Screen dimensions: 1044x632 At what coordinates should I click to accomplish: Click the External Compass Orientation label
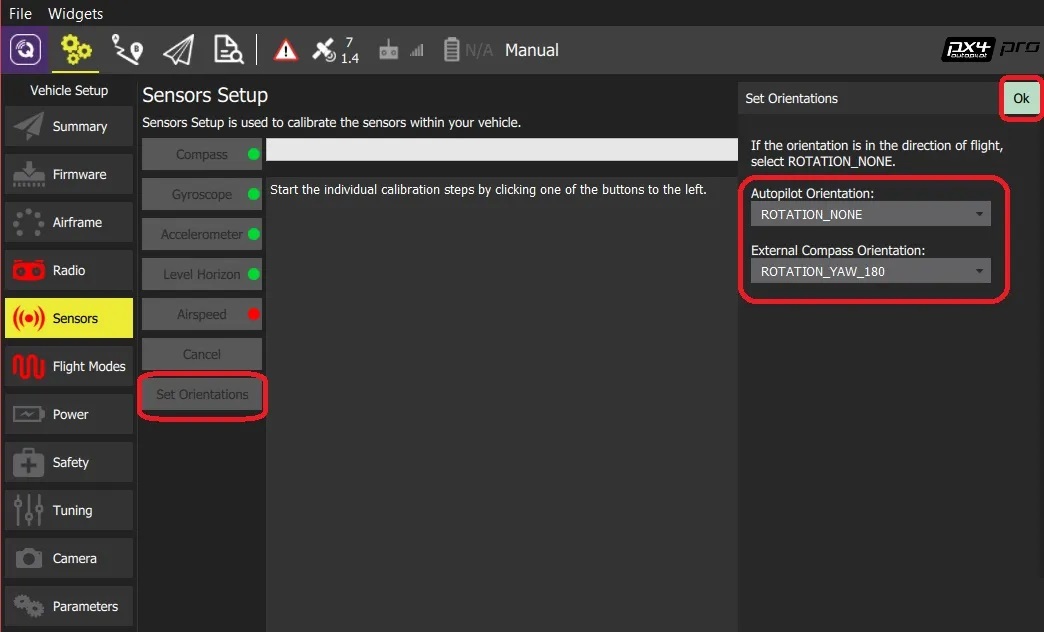click(838, 250)
